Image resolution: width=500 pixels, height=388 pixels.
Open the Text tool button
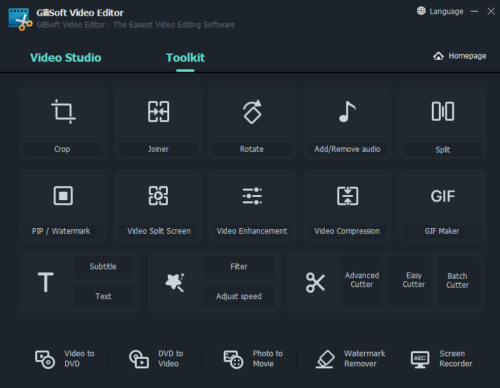pos(103,296)
